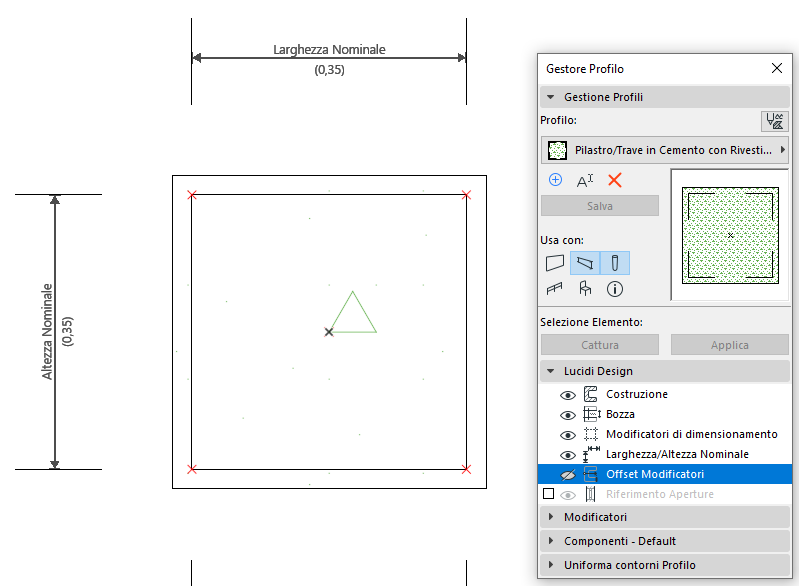This screenshot has width=799, height=586.
Task: Expand the Componenti - Default section
Action: click(551, 541)
